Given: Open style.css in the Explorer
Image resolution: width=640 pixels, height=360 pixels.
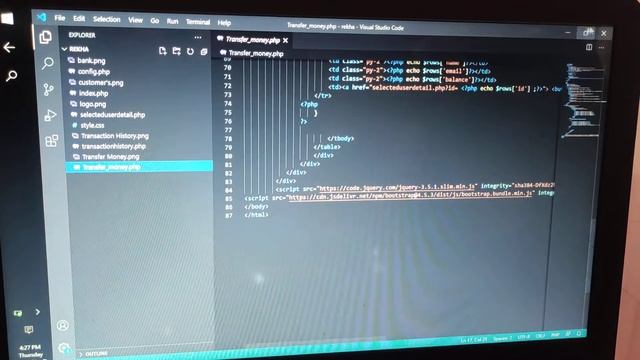Looking at the screenshot, I should 92,125.
